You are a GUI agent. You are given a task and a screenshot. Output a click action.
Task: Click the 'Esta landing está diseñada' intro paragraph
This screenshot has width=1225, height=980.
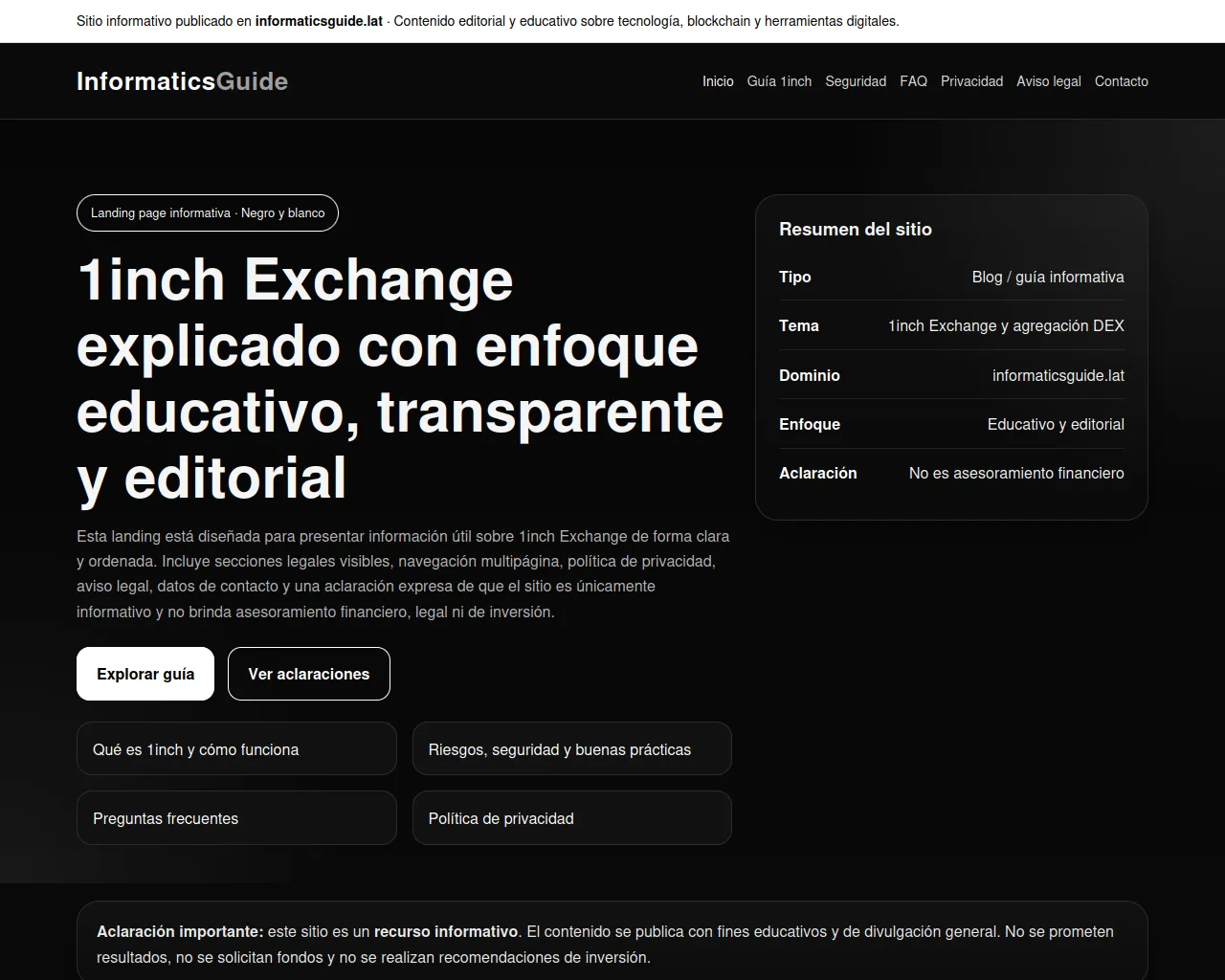click(403, 573)
